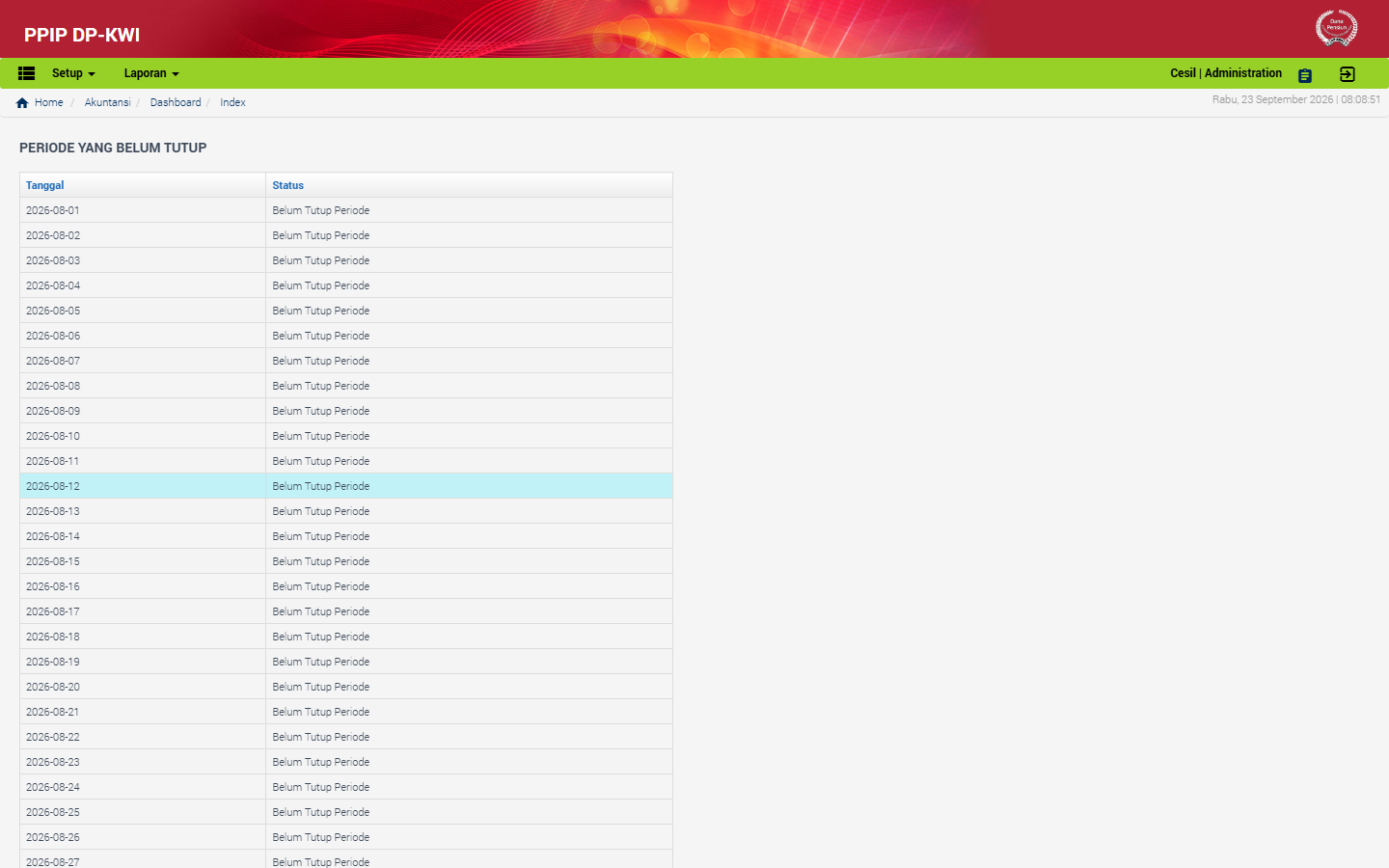Go to Home breadcrumb link
This screenshot has height=868, width=1389.
click(48, 102)
